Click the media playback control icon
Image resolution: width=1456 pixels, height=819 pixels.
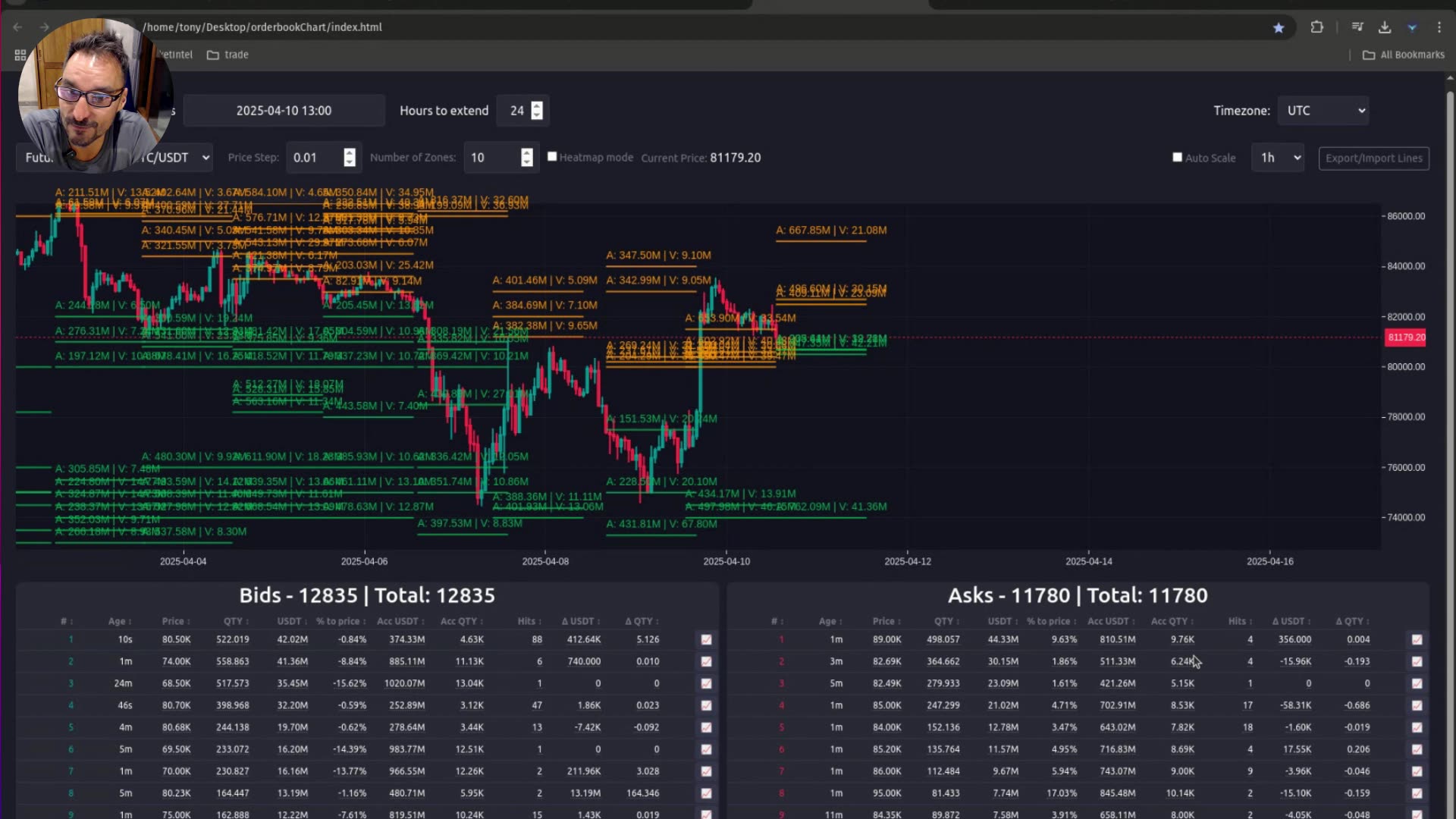click(1357, 27)
